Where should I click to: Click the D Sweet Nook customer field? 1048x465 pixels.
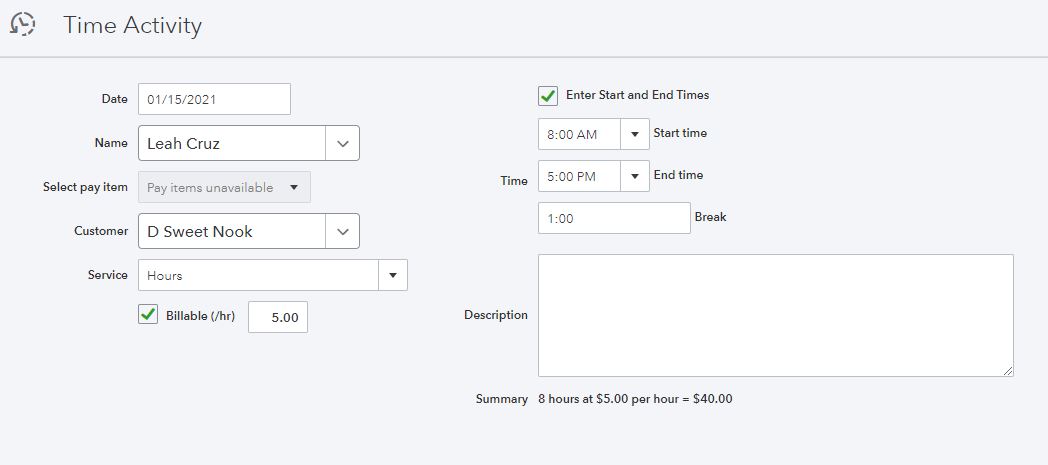pyautogui.click(x=232, y=231)
